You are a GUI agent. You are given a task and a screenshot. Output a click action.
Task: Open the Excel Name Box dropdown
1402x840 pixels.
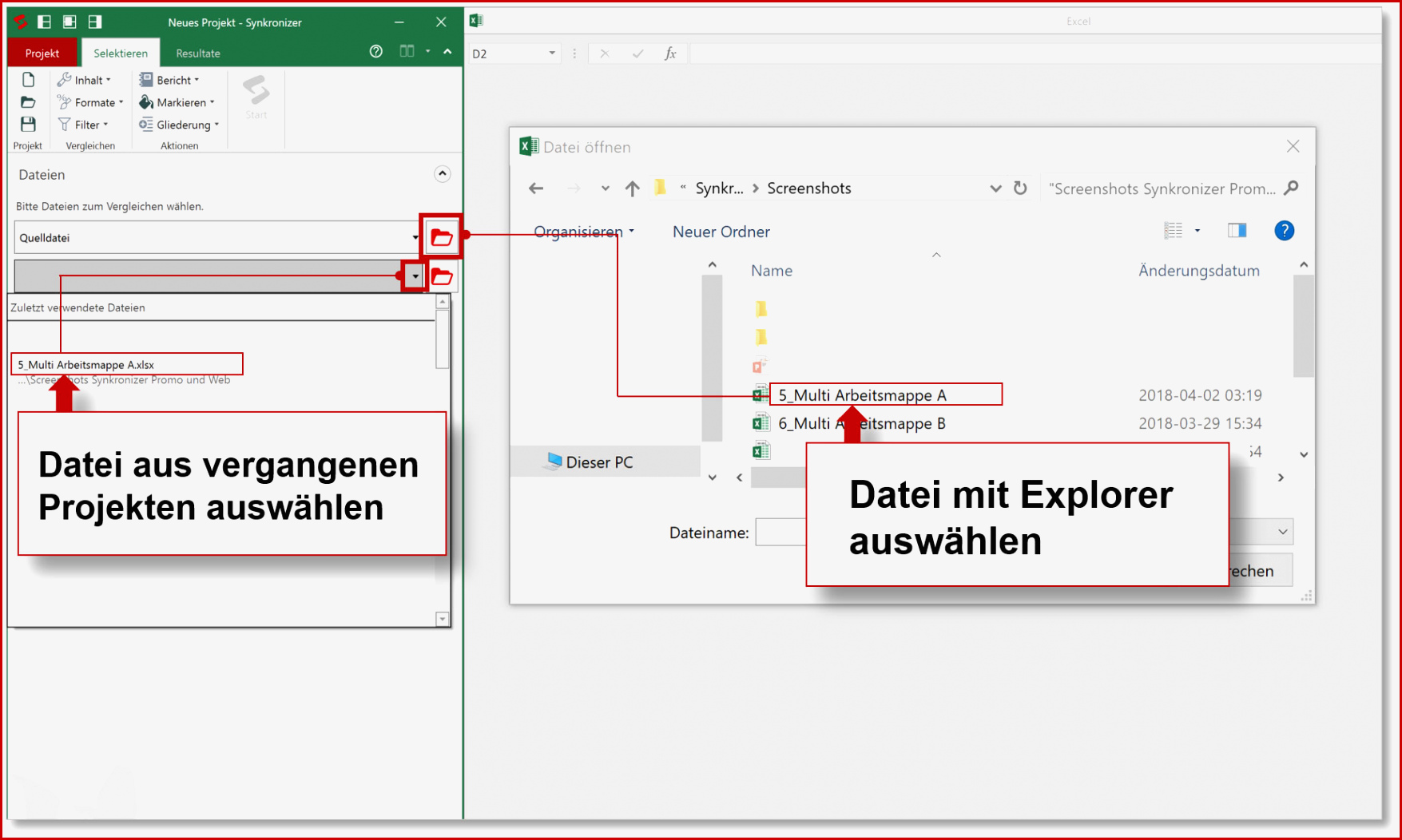pyautogui.click(x=552, y=53)
